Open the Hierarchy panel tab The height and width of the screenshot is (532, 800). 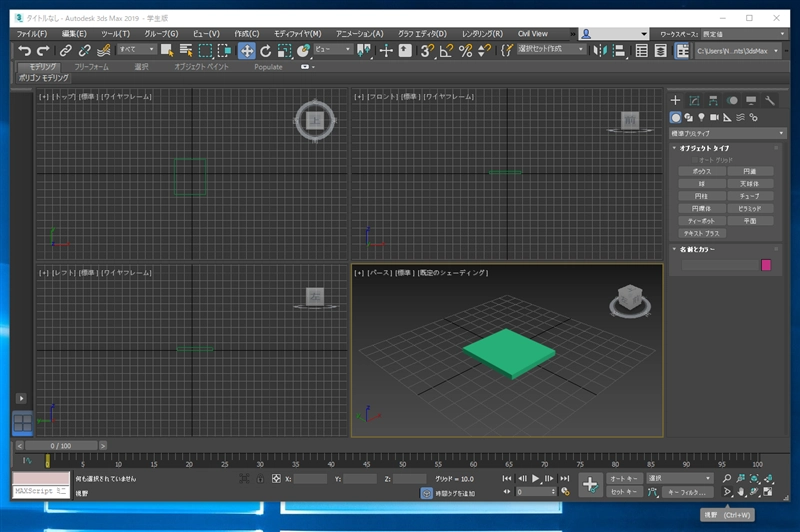(713, 100)
